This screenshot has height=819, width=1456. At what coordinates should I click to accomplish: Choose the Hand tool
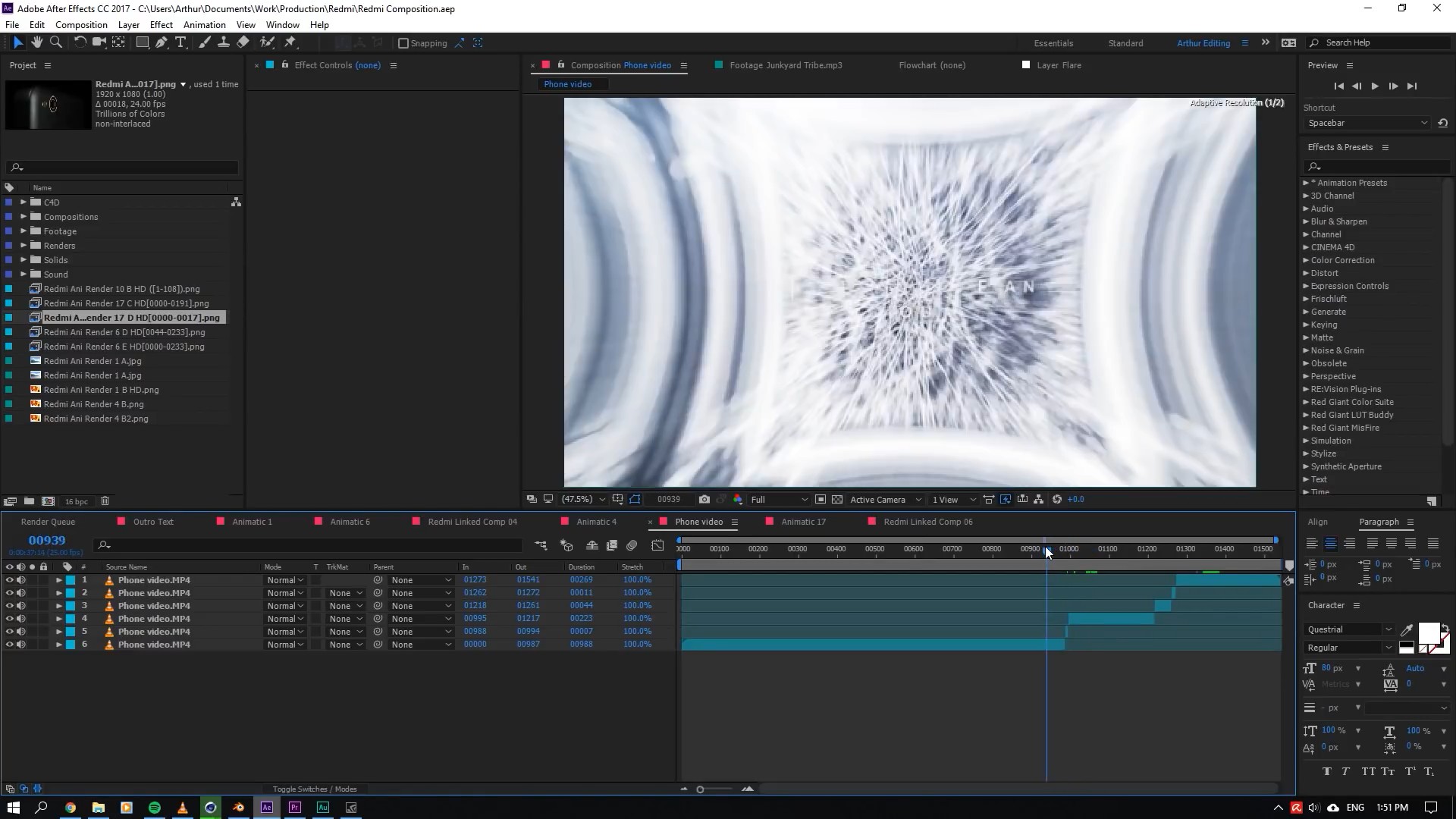pos(36,43)
